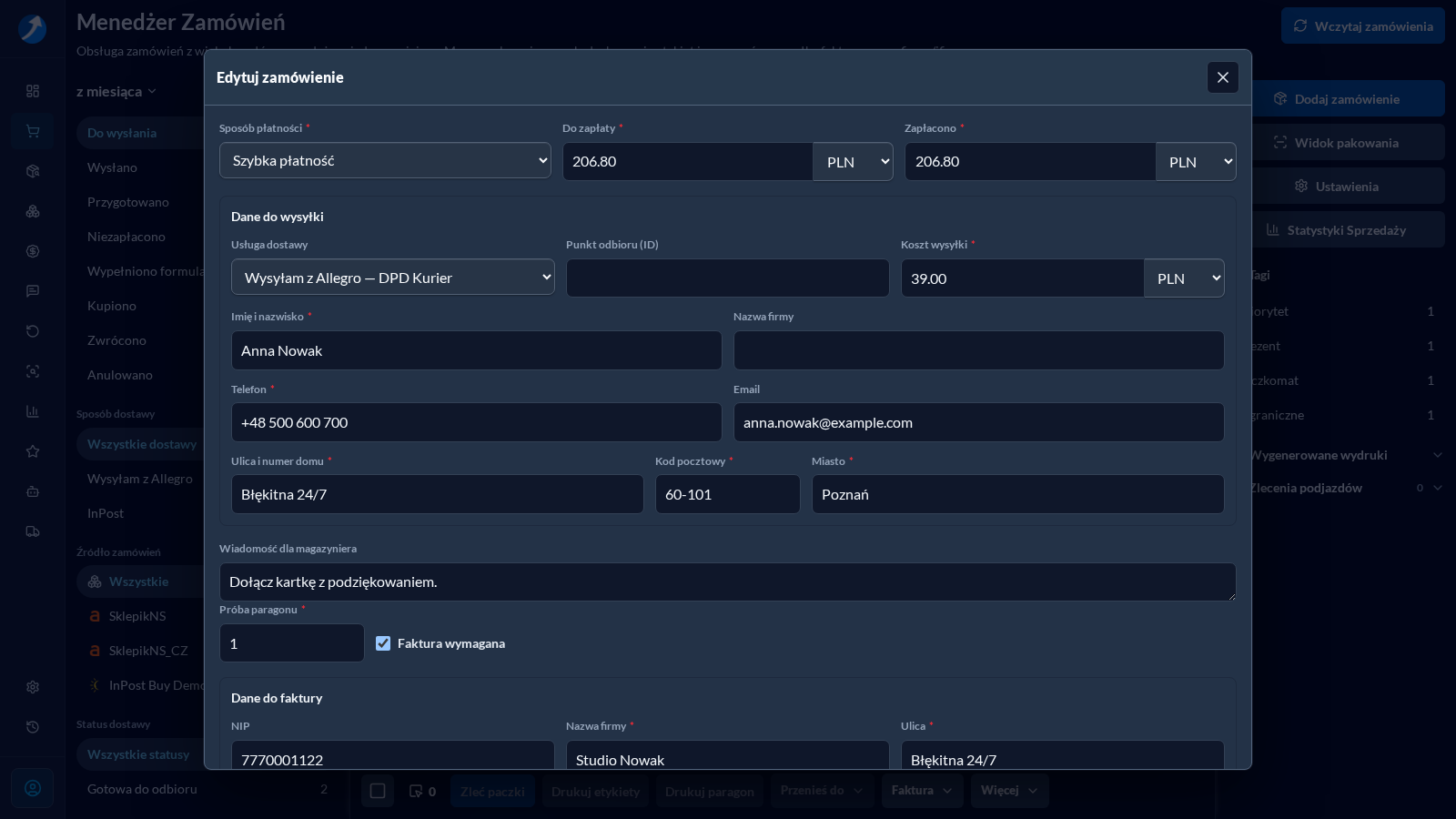Click the Próba paragonu field
The height and width of the screenshot is (819, 1456).
292,643
